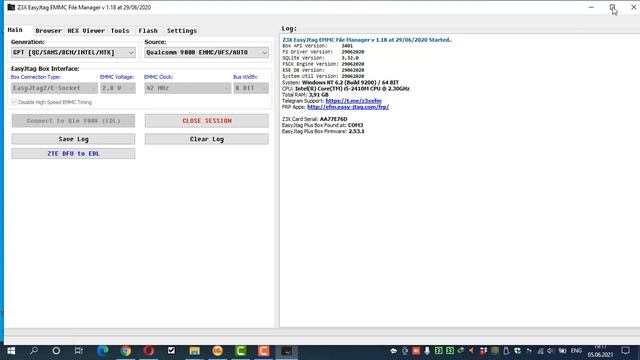
Task: Toggle Disable High Speed EMMC Timing checkbox
Action: tap(14, 102)
